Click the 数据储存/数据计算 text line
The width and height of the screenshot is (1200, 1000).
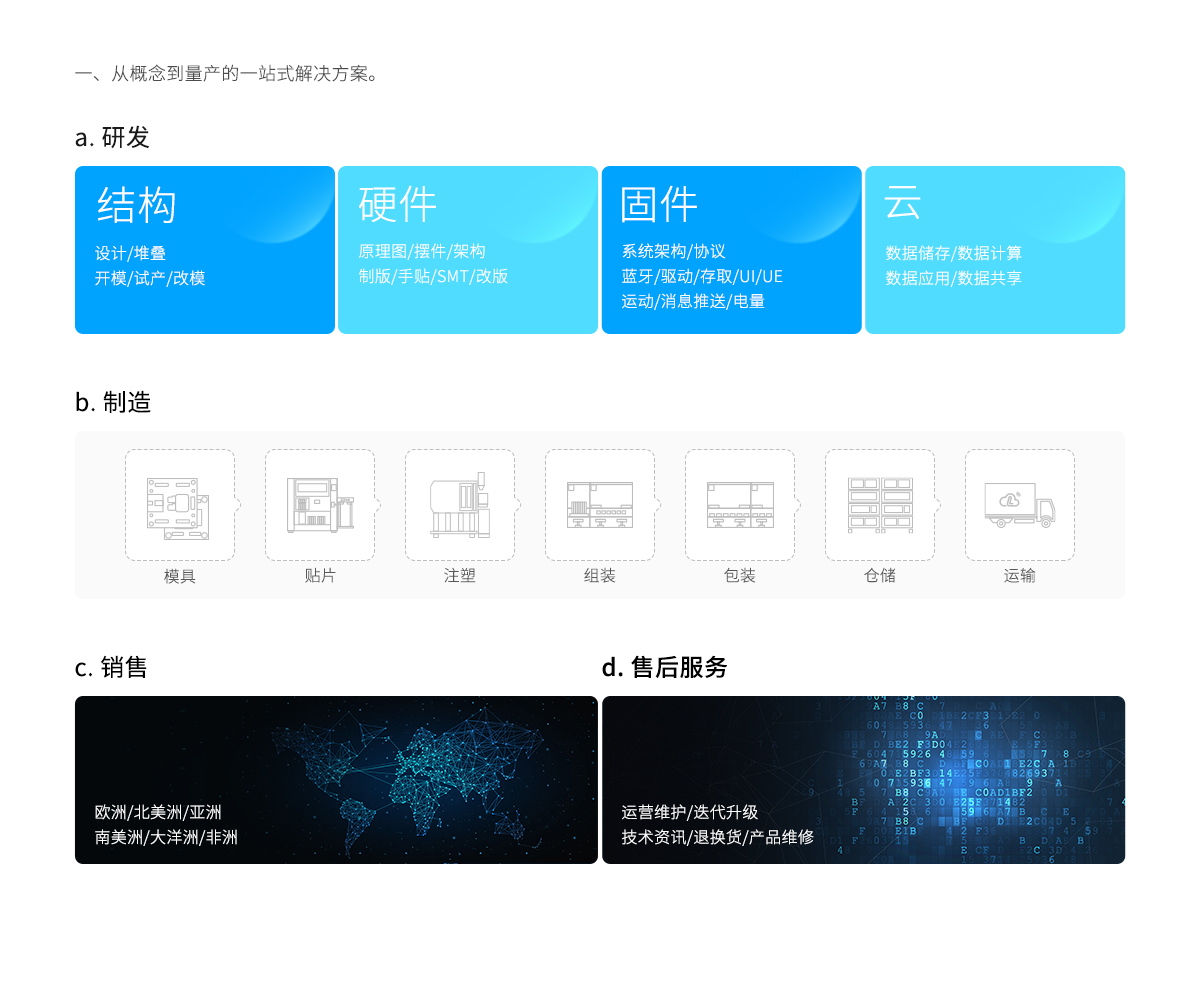954,253
